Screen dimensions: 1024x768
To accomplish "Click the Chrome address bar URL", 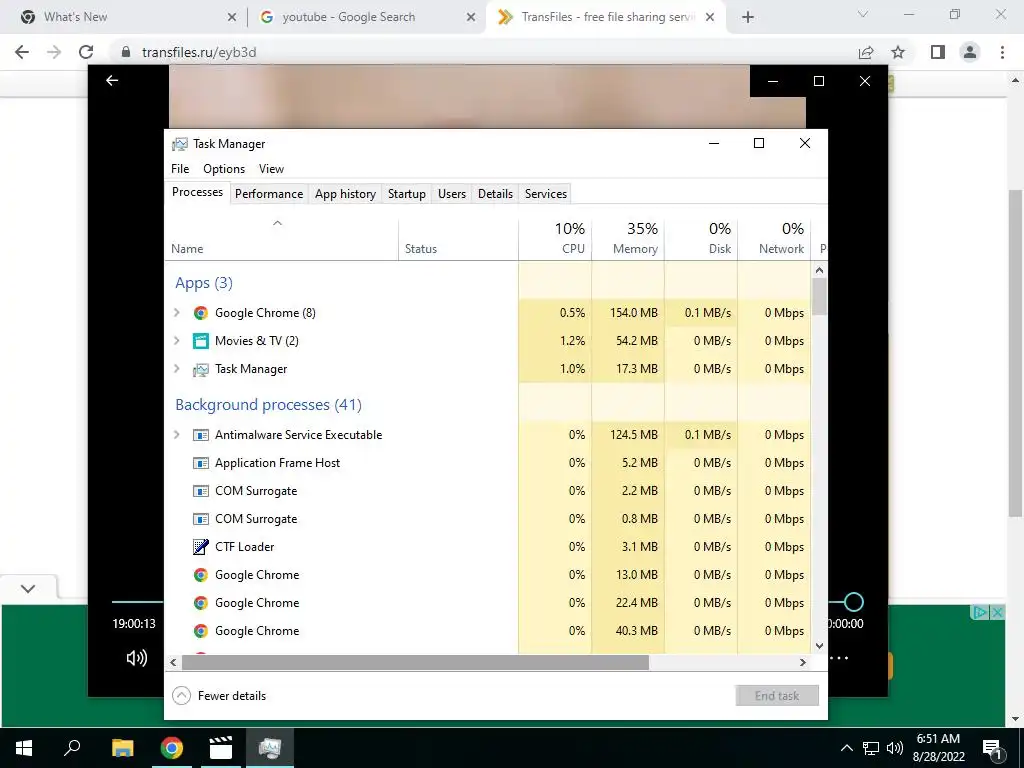I will [x=199, y=52].
